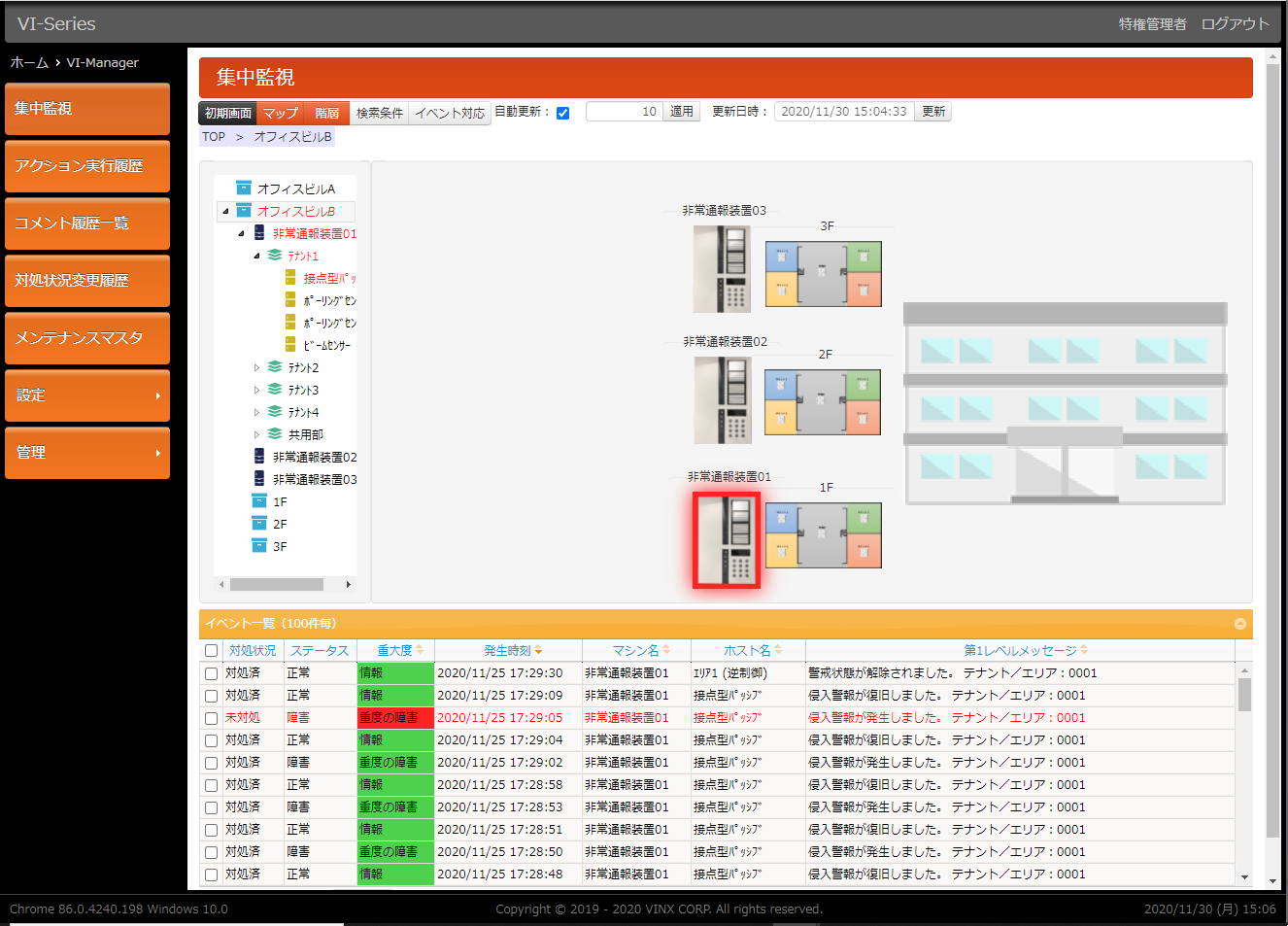The height and width of the screenshot is (926, 1288).
Task: Open the 3F floor plan thumbnail
Action: coord(824,274)
